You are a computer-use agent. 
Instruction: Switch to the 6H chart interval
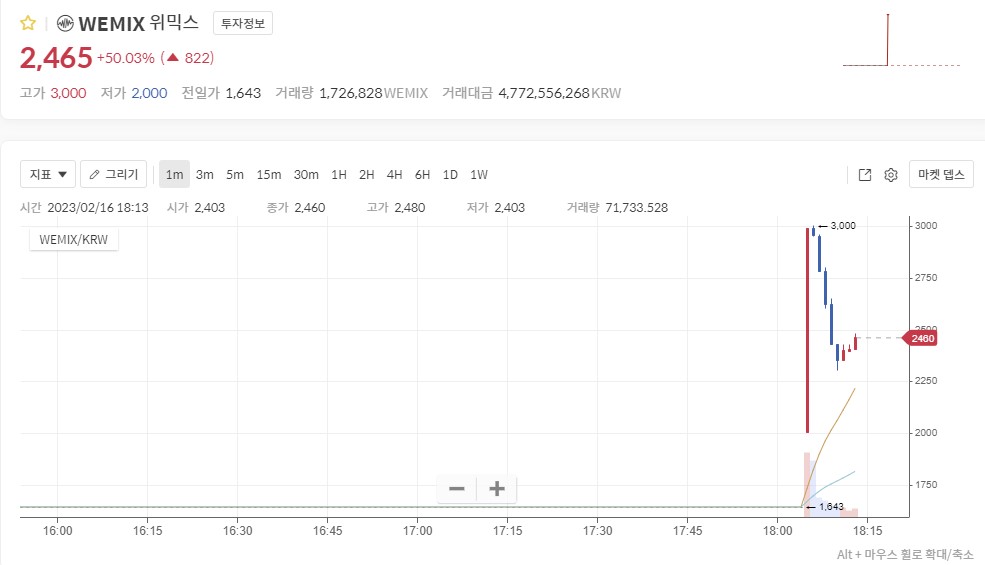pos(422,175)
